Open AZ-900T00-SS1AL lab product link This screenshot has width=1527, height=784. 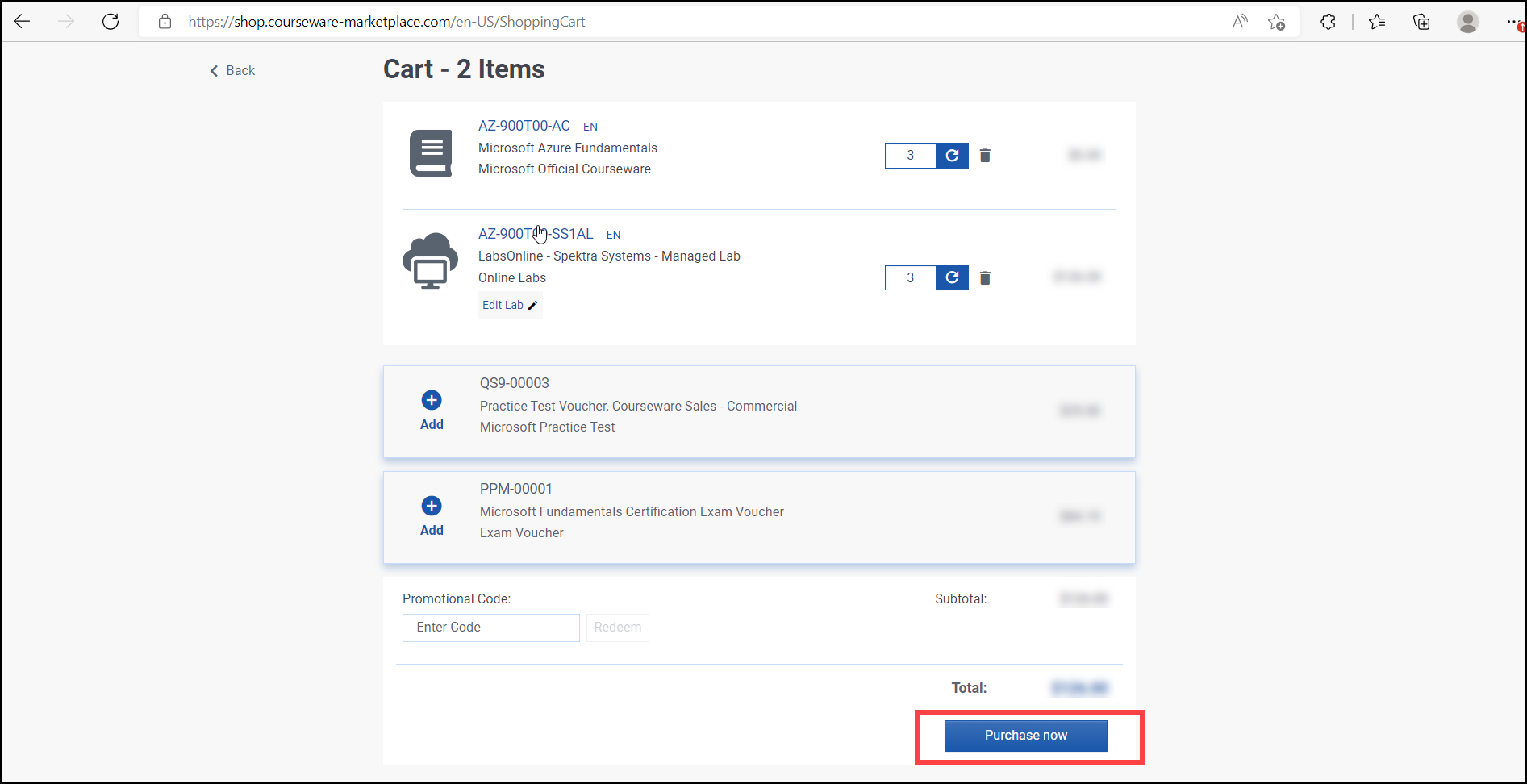(x=536, y=234)
